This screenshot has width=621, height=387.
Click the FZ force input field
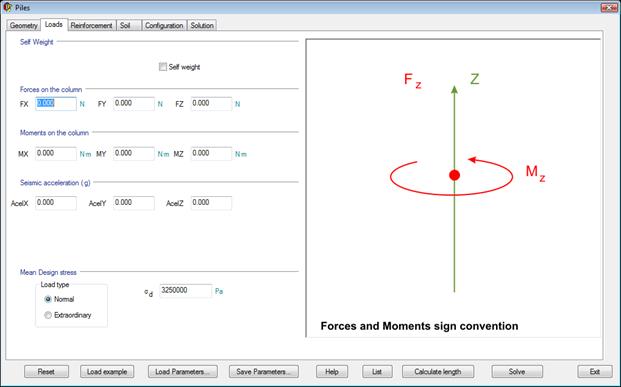coord(211,104)
